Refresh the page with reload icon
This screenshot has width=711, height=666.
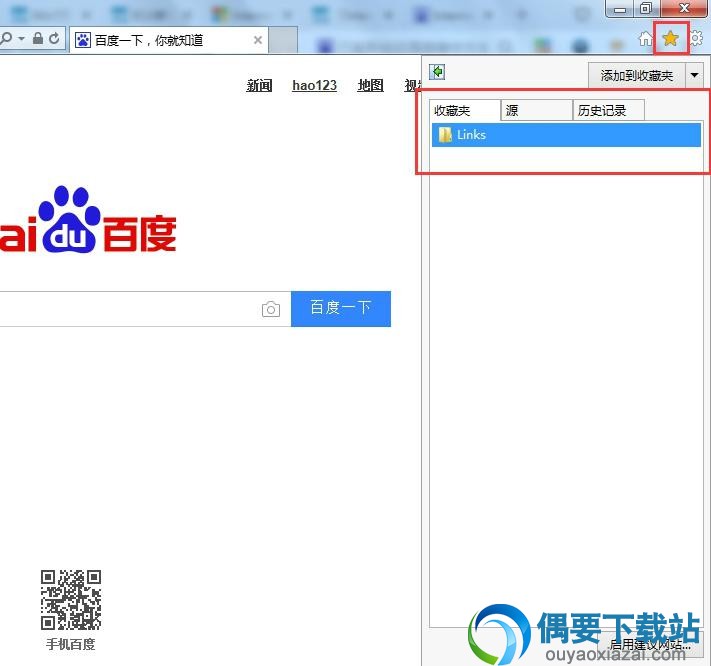(54, 39)
